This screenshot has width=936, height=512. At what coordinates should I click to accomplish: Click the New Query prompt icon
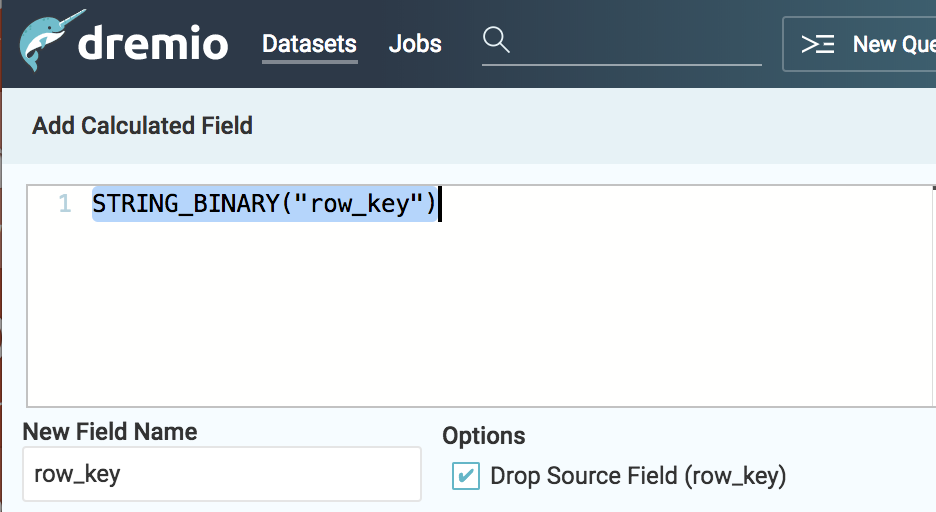818,44
